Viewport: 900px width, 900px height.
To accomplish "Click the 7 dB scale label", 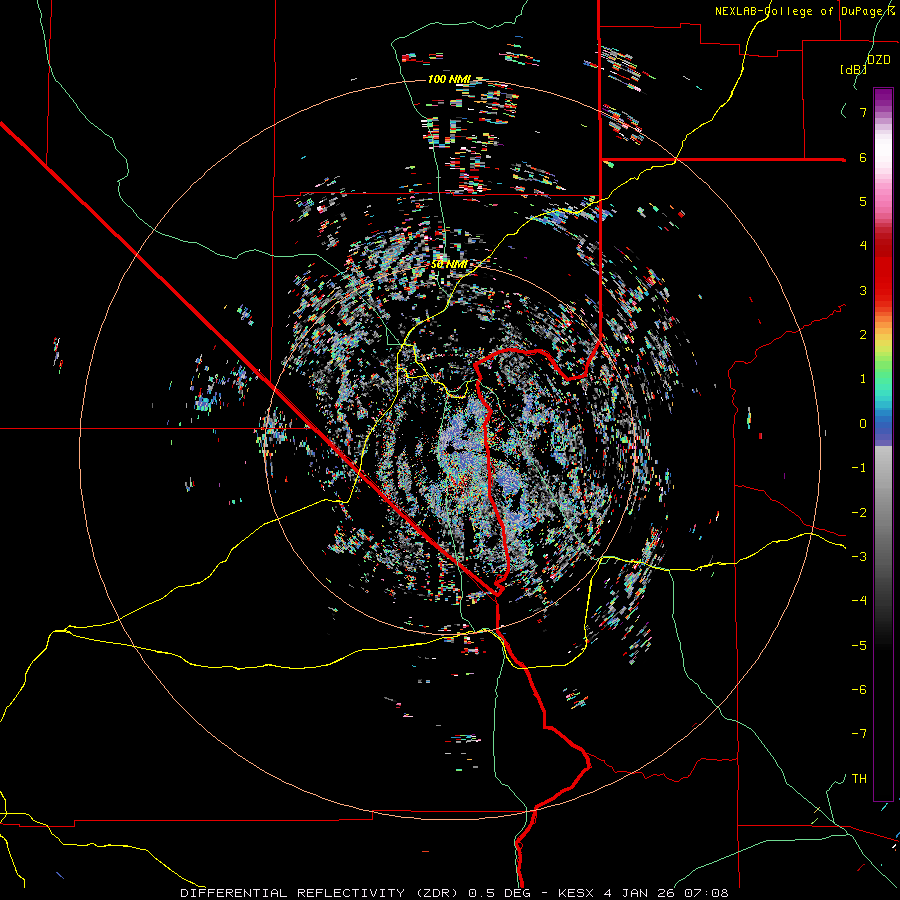I will click(863, 112).
